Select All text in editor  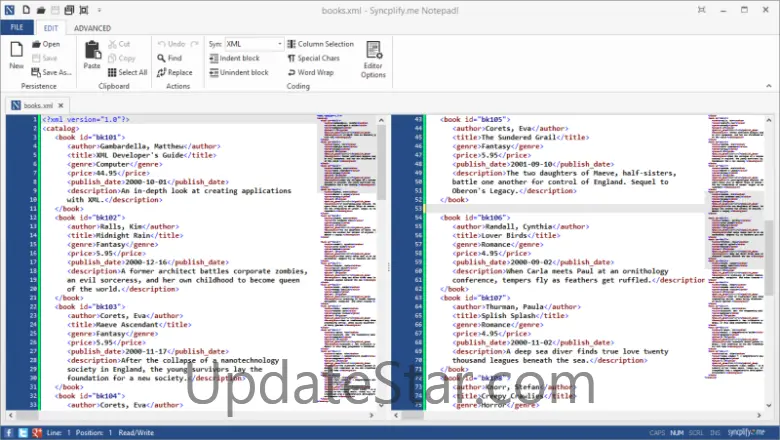(x=127, y=72)
